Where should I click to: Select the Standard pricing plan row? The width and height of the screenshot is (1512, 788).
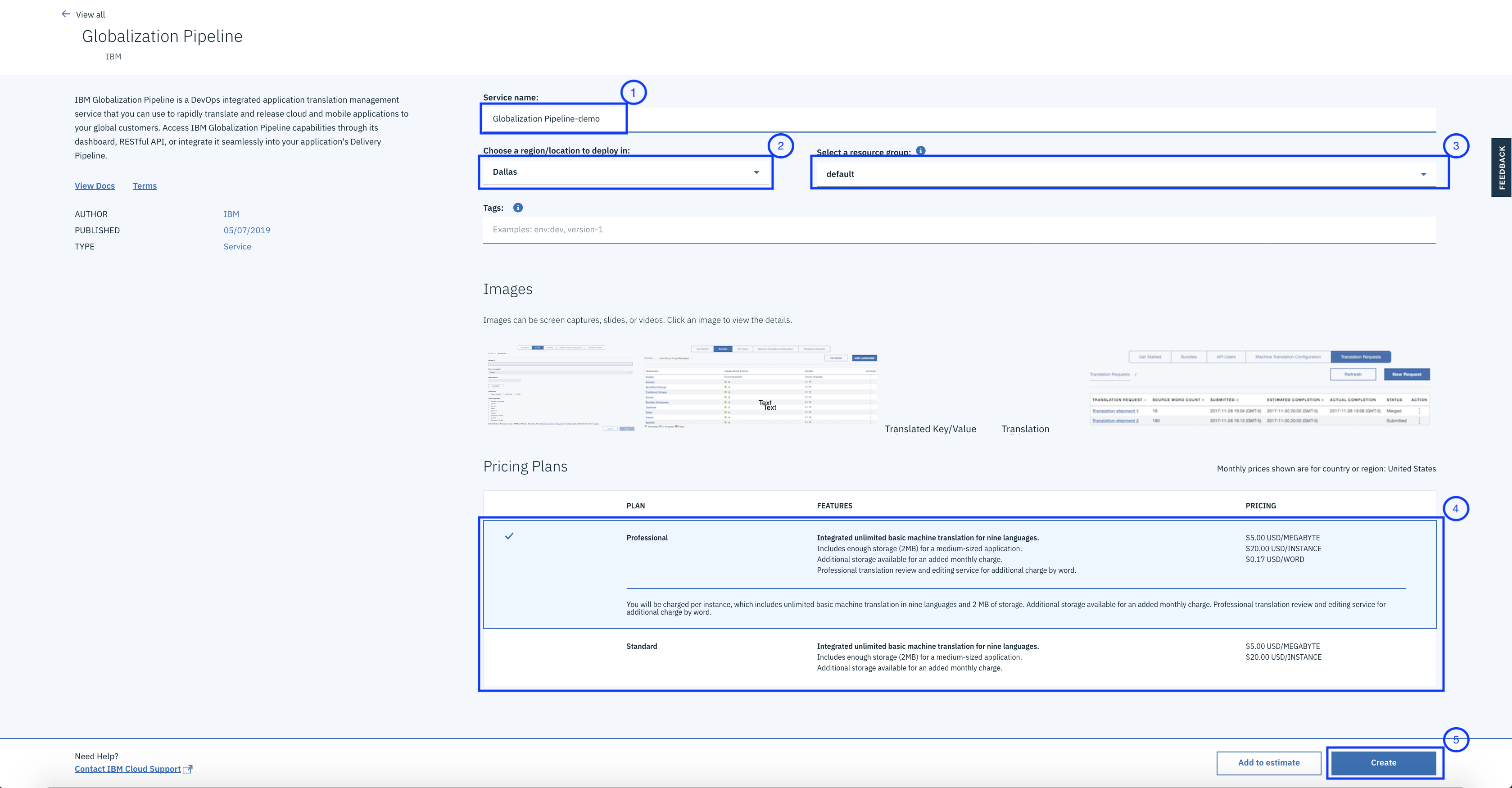(x=959, y=657)
